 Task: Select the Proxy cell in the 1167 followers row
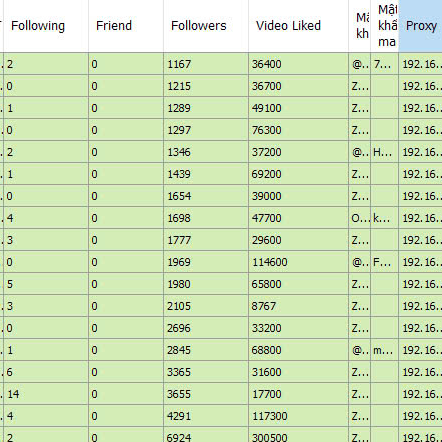click(x=420, y=64)
